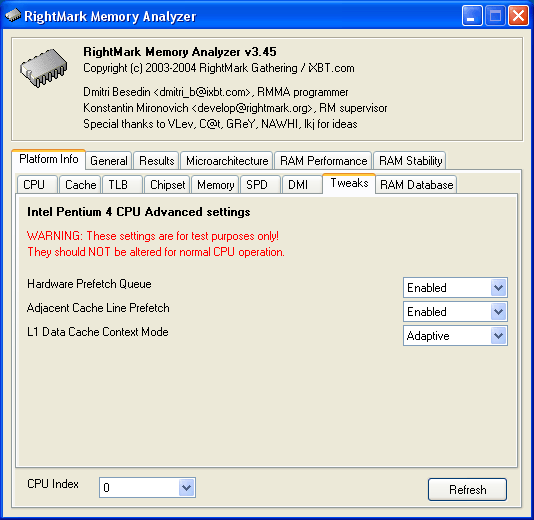534x520 pixels.
Task: Select the Tweaks sub-tab
Action: tap(349, 183)
